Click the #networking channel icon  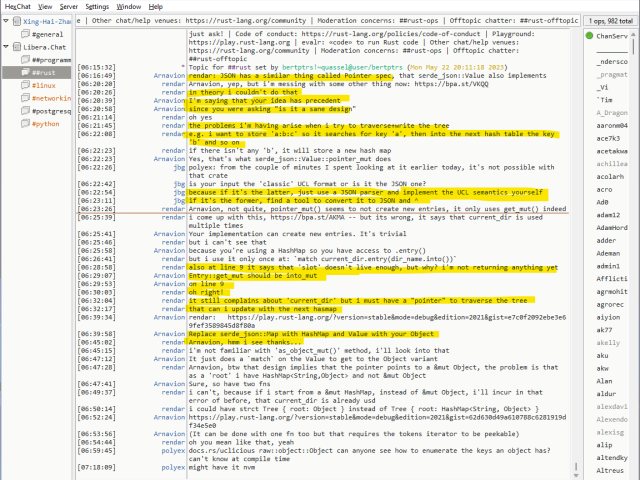[25, 99]
